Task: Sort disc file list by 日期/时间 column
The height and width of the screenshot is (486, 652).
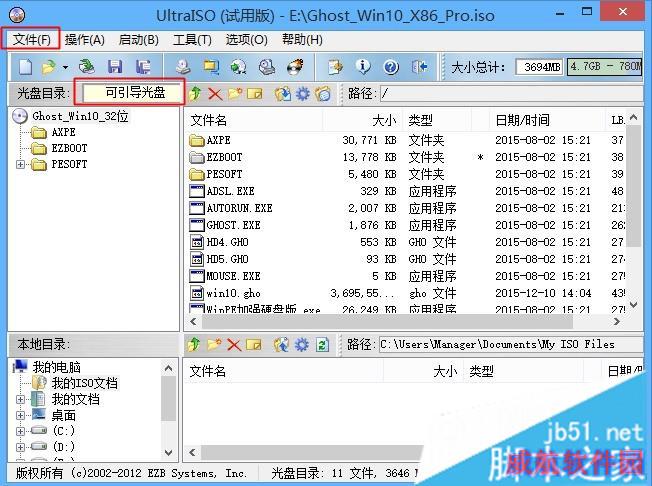Action: point(547,121)
